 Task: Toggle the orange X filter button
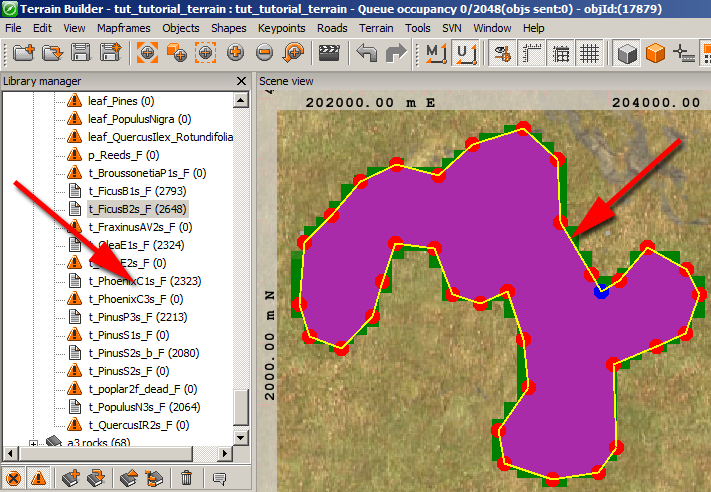[x=13, y=479]
